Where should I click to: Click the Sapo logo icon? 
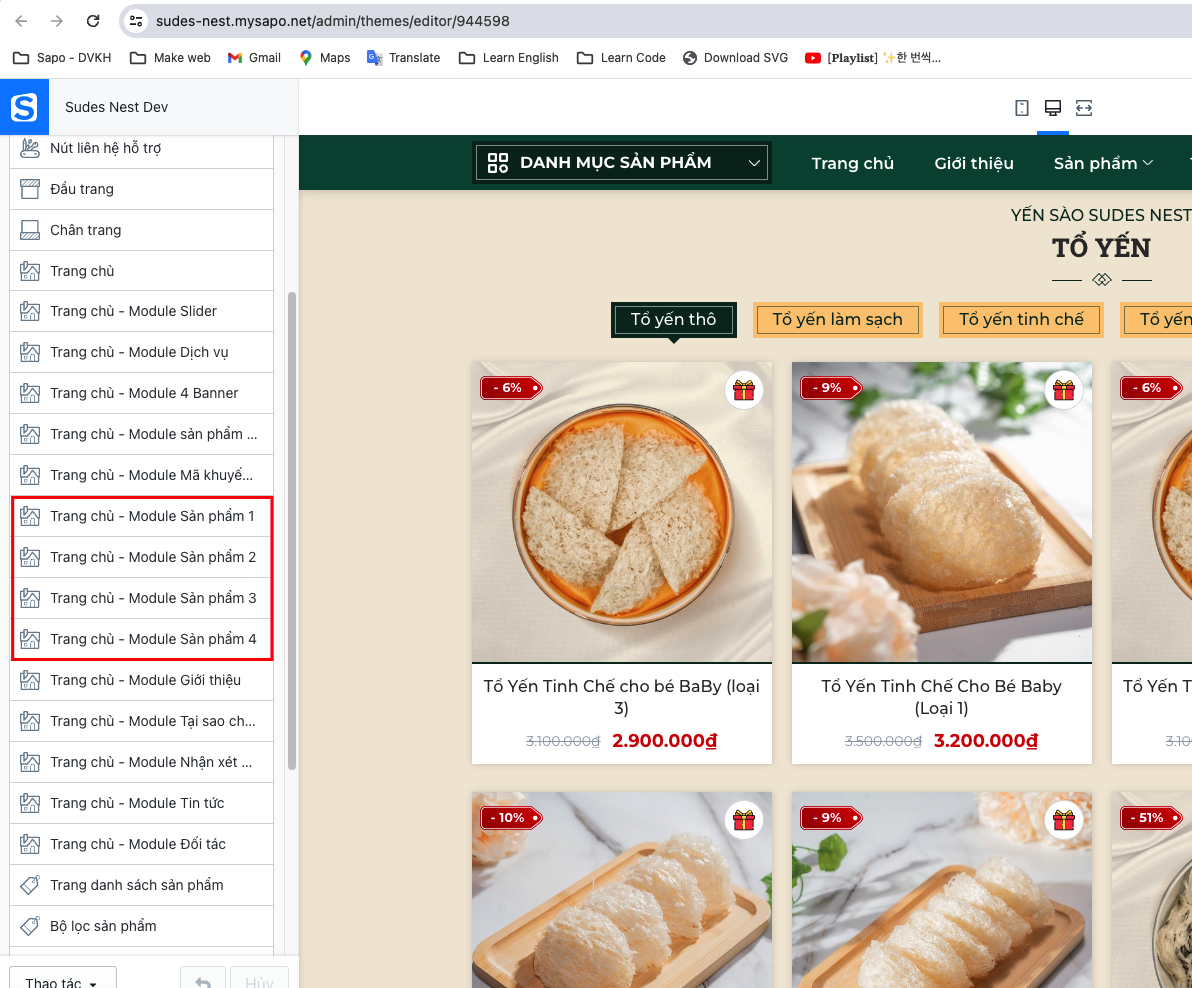tap(24, 107)
